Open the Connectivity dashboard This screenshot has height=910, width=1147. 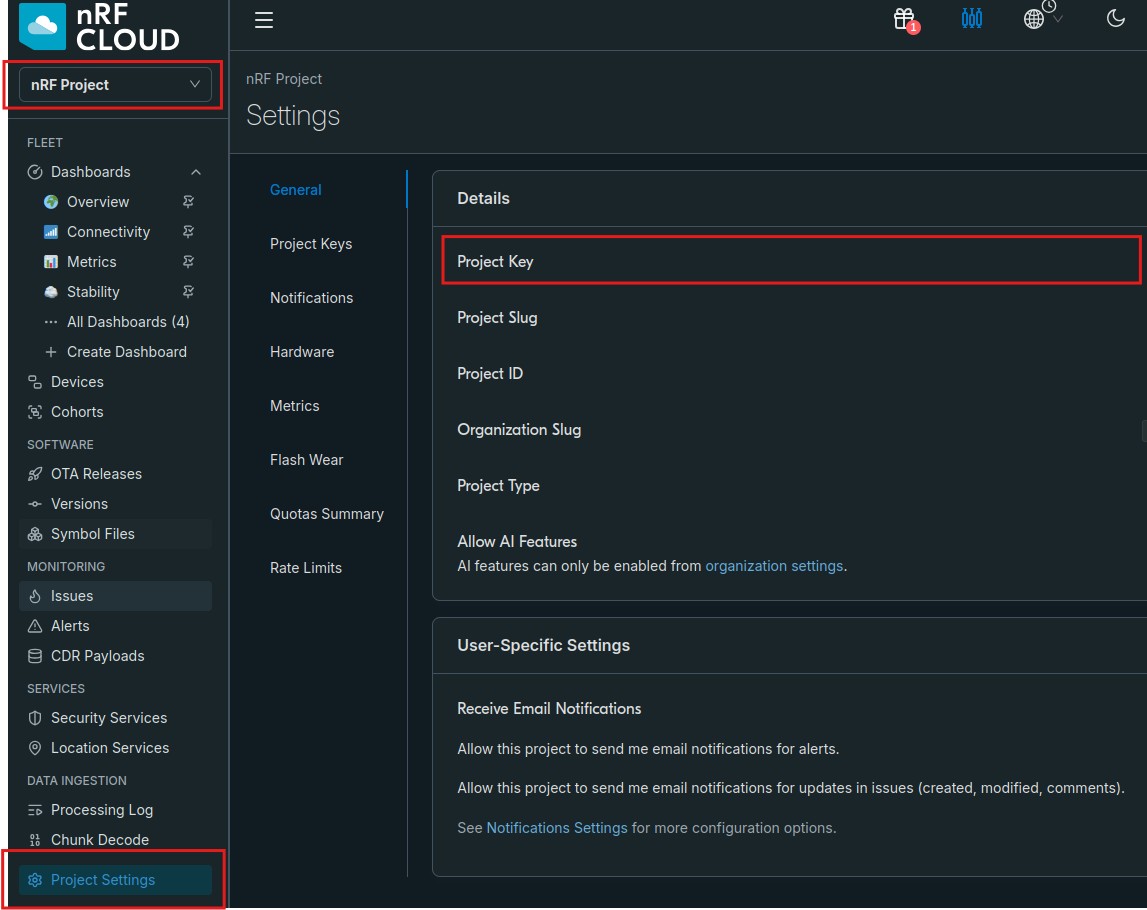point(108,232)
